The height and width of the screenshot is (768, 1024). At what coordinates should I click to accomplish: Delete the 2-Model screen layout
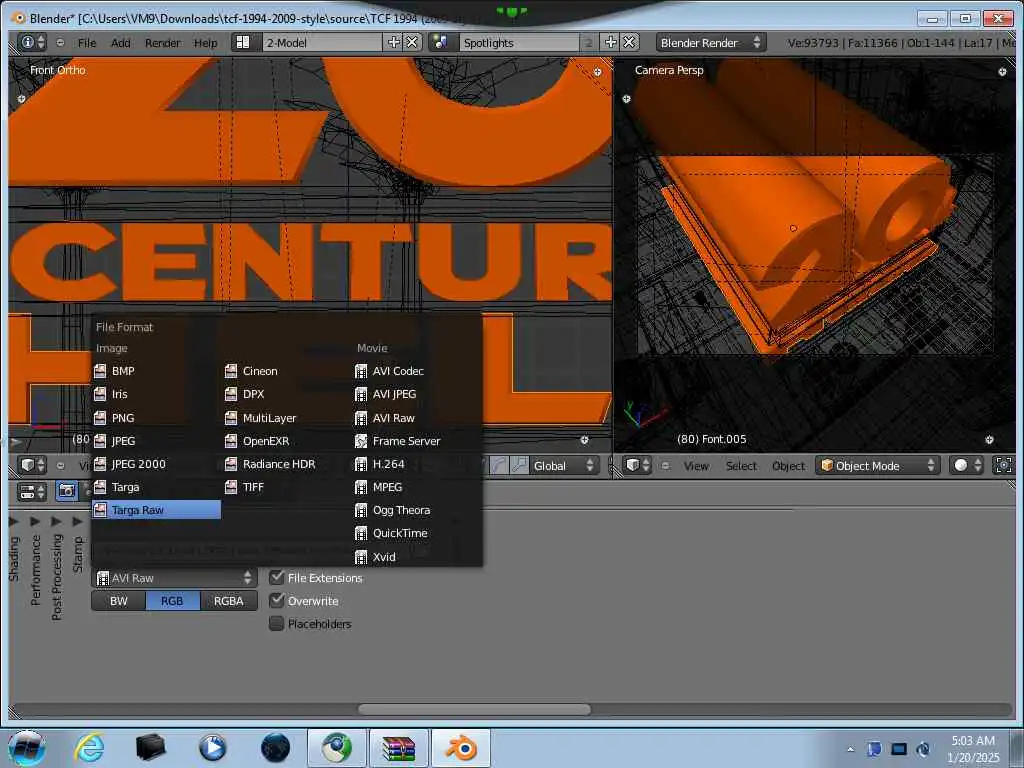pyautogui.click(x=412, y=42)
